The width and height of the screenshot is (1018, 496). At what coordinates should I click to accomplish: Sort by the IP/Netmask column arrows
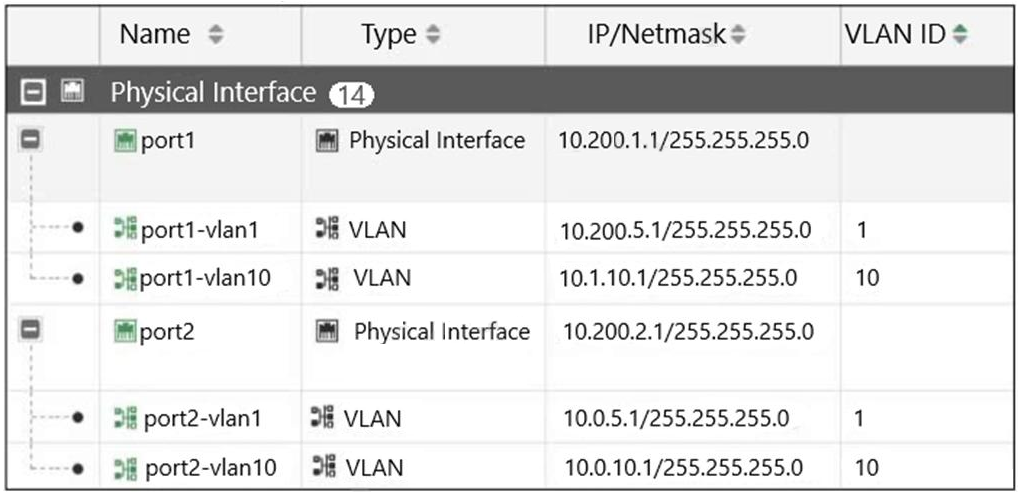(738, 36)
